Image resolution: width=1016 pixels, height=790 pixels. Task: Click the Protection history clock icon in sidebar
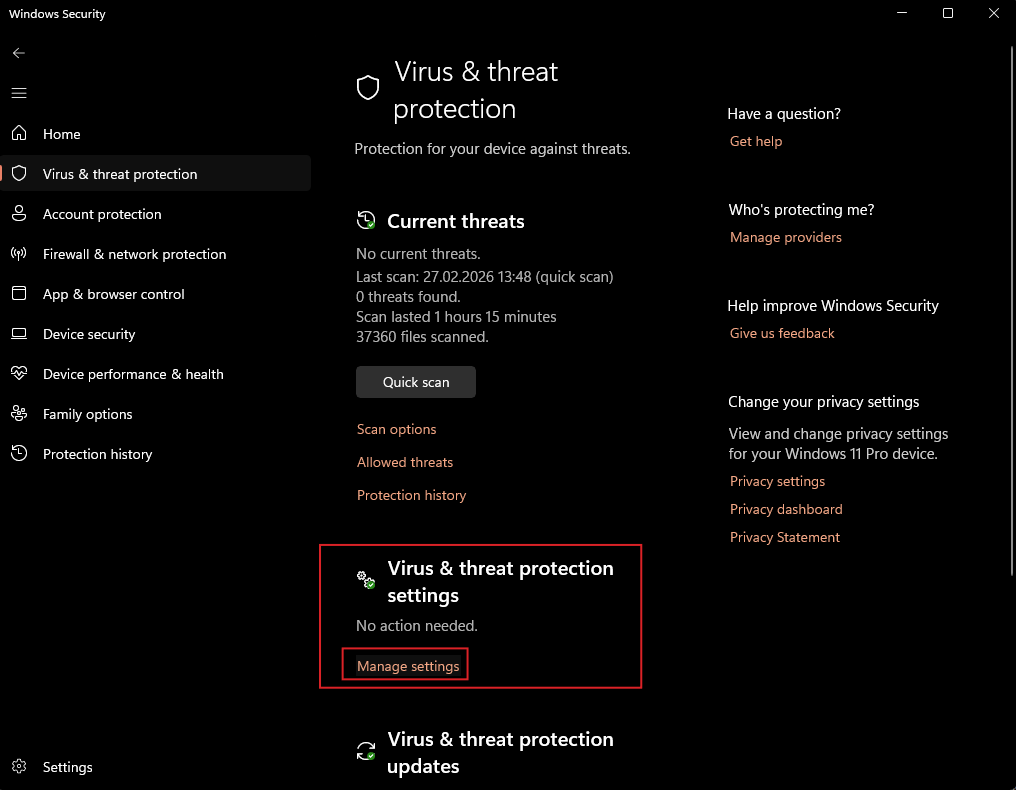pos(19,454)
